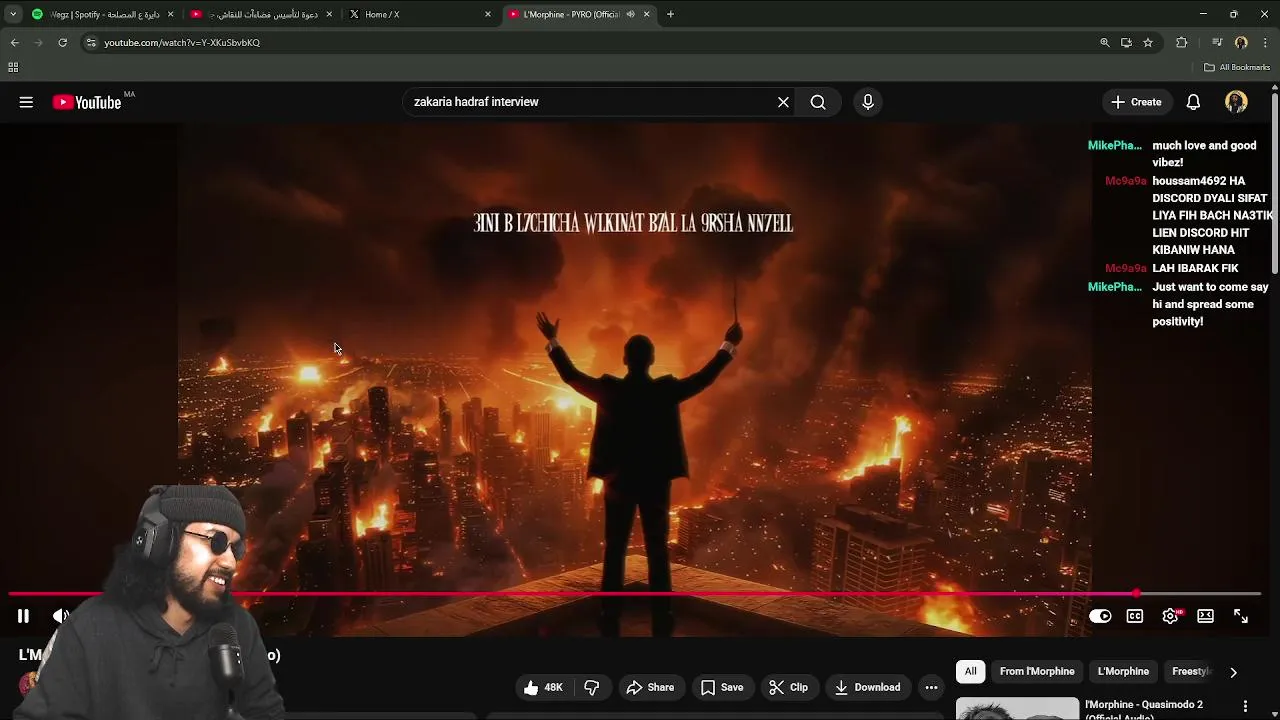Click the Create button
This screenshot has width=1280, height=720.
(x=1136, y=102)
